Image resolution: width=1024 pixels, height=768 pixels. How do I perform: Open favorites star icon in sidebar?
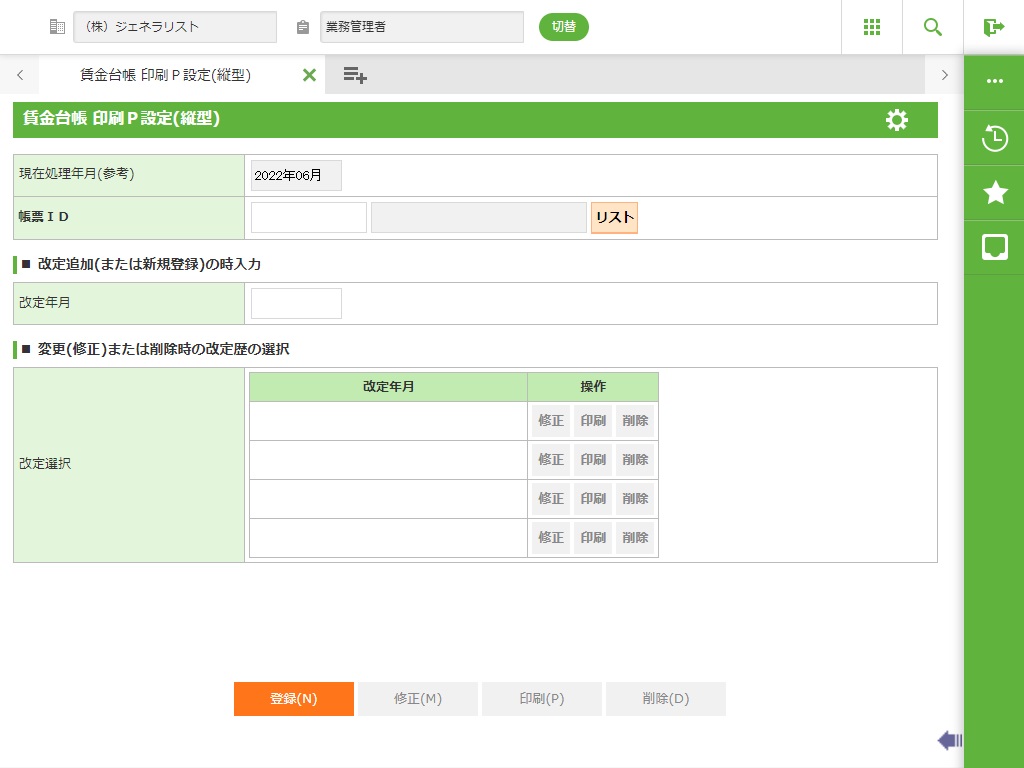pos(994,193)
